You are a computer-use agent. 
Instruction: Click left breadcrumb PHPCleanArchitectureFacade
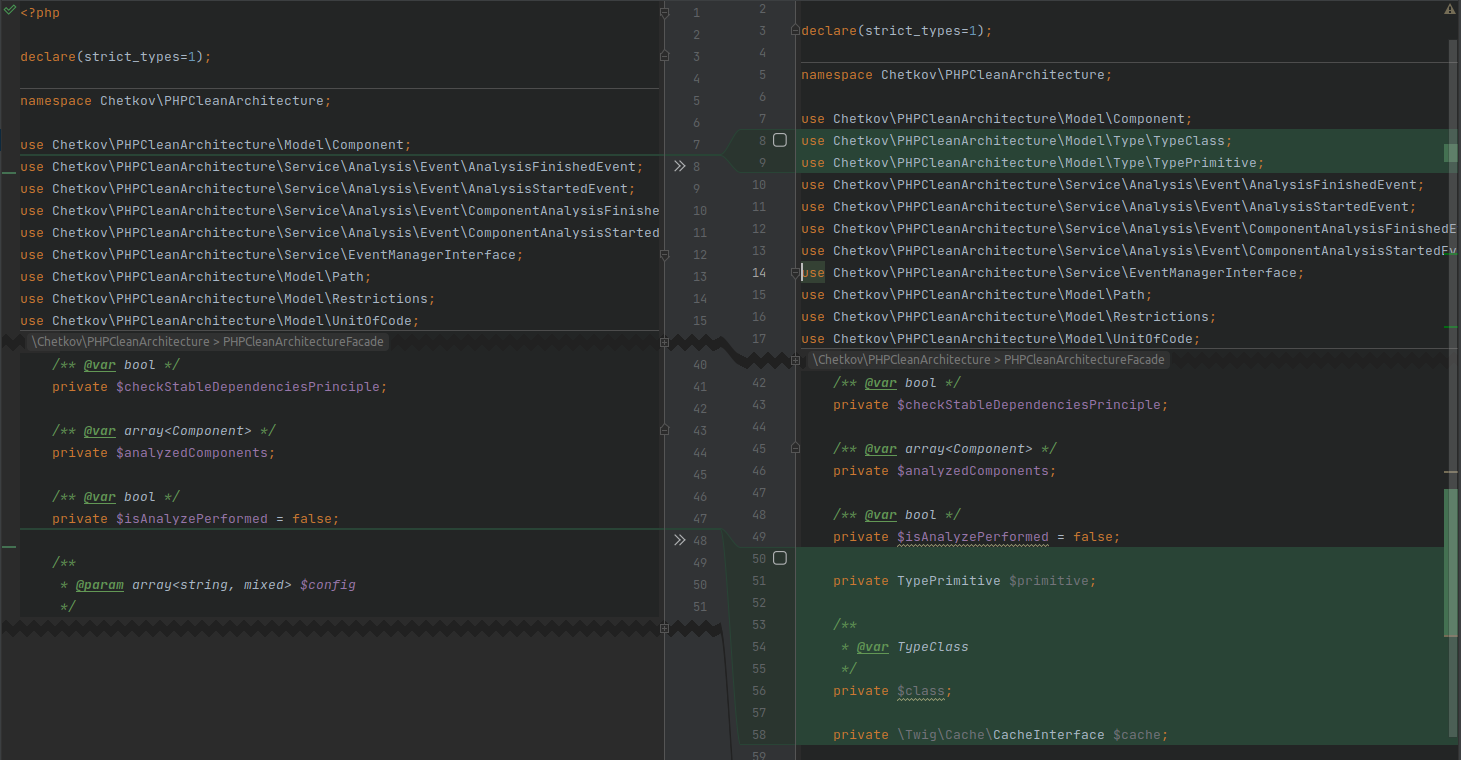click(x=303, y=342)
